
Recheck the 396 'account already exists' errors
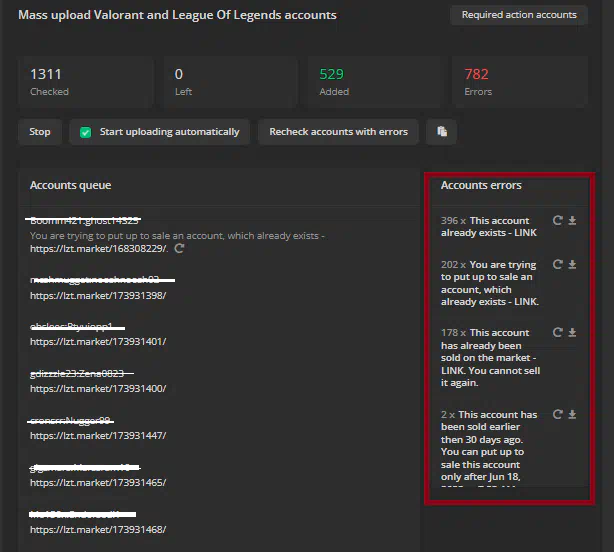558,220
